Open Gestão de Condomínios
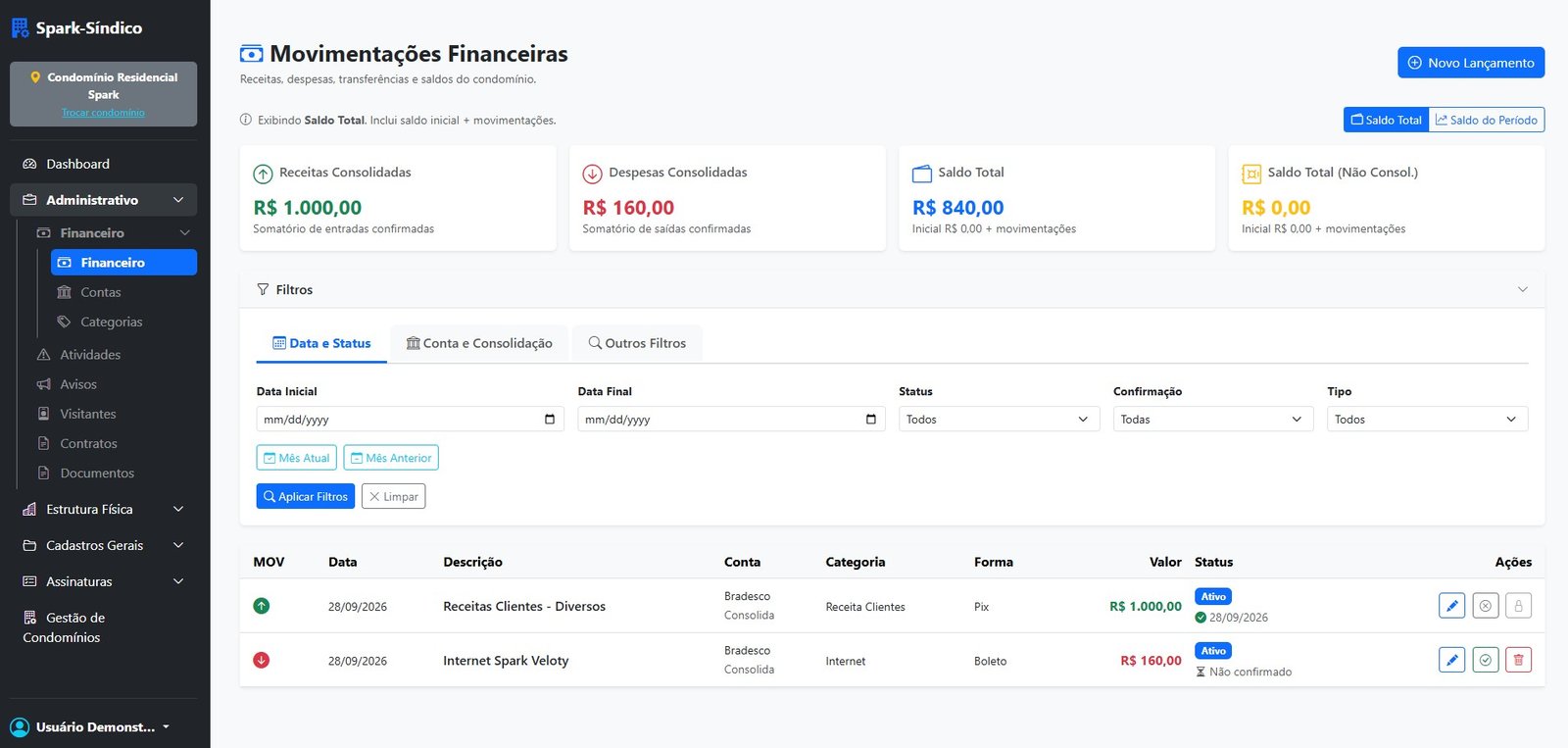 point(104,627)
